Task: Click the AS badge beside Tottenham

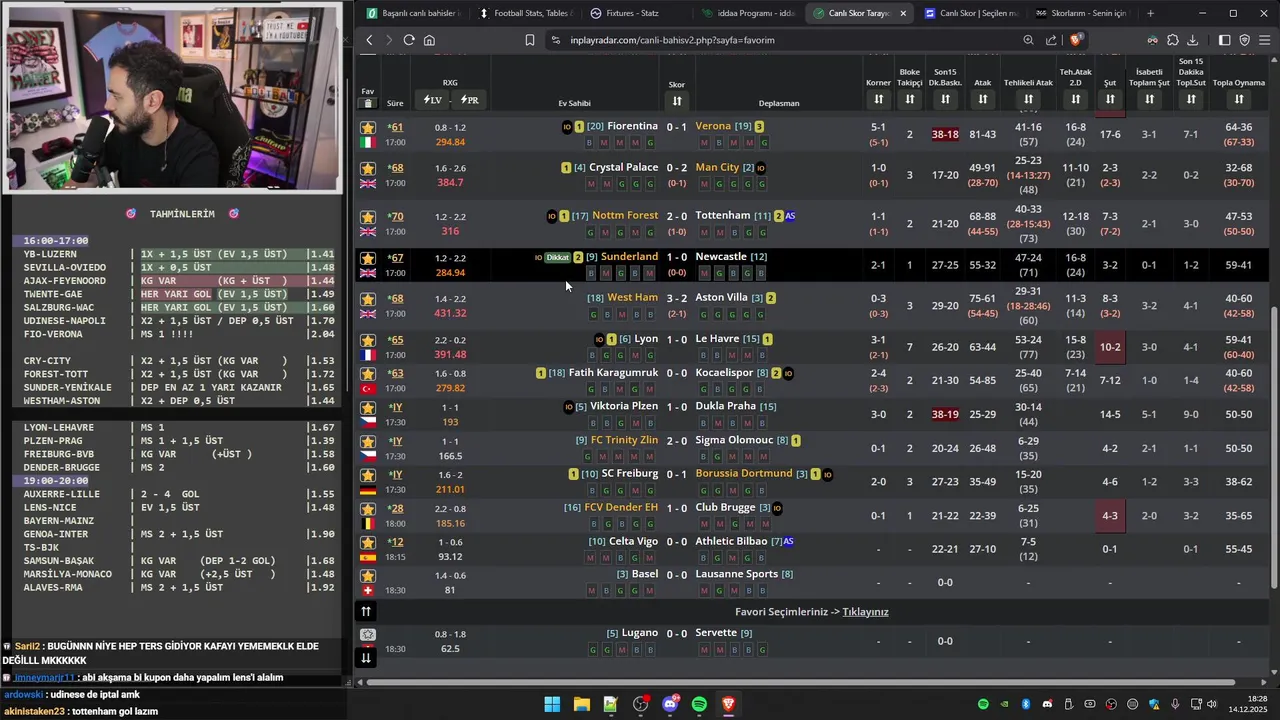Action: pyautogui.click(x=790, y=216)
